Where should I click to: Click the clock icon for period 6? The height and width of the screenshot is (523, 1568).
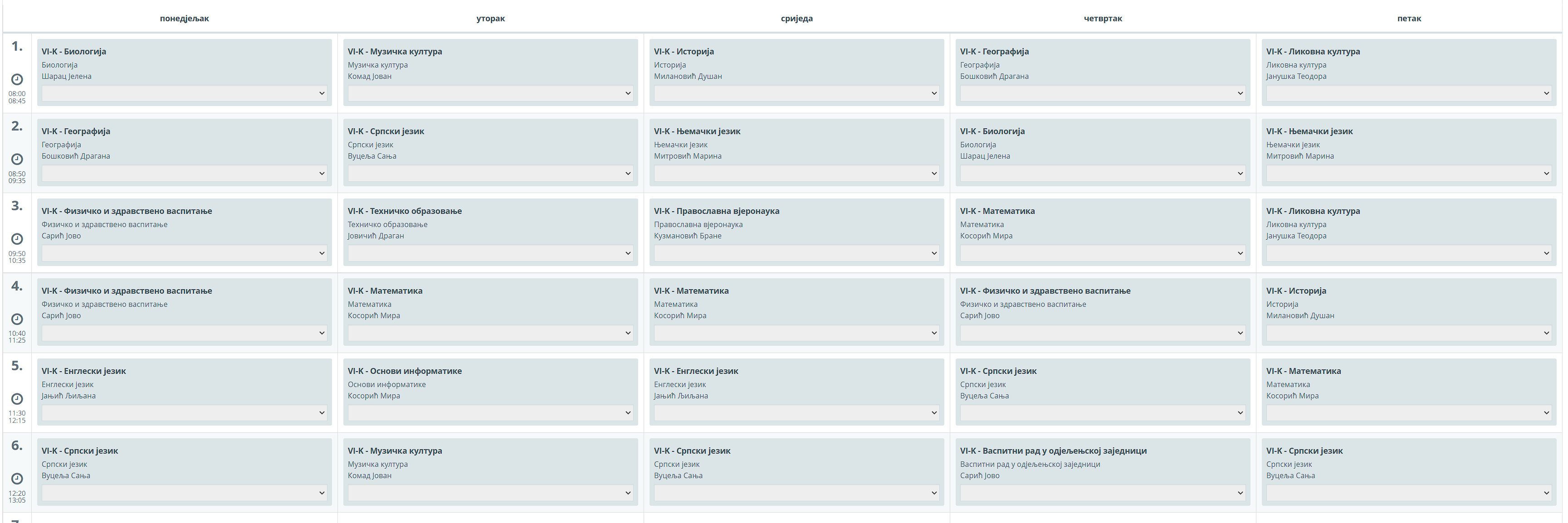pyautogui.click(x=17, y=479)
